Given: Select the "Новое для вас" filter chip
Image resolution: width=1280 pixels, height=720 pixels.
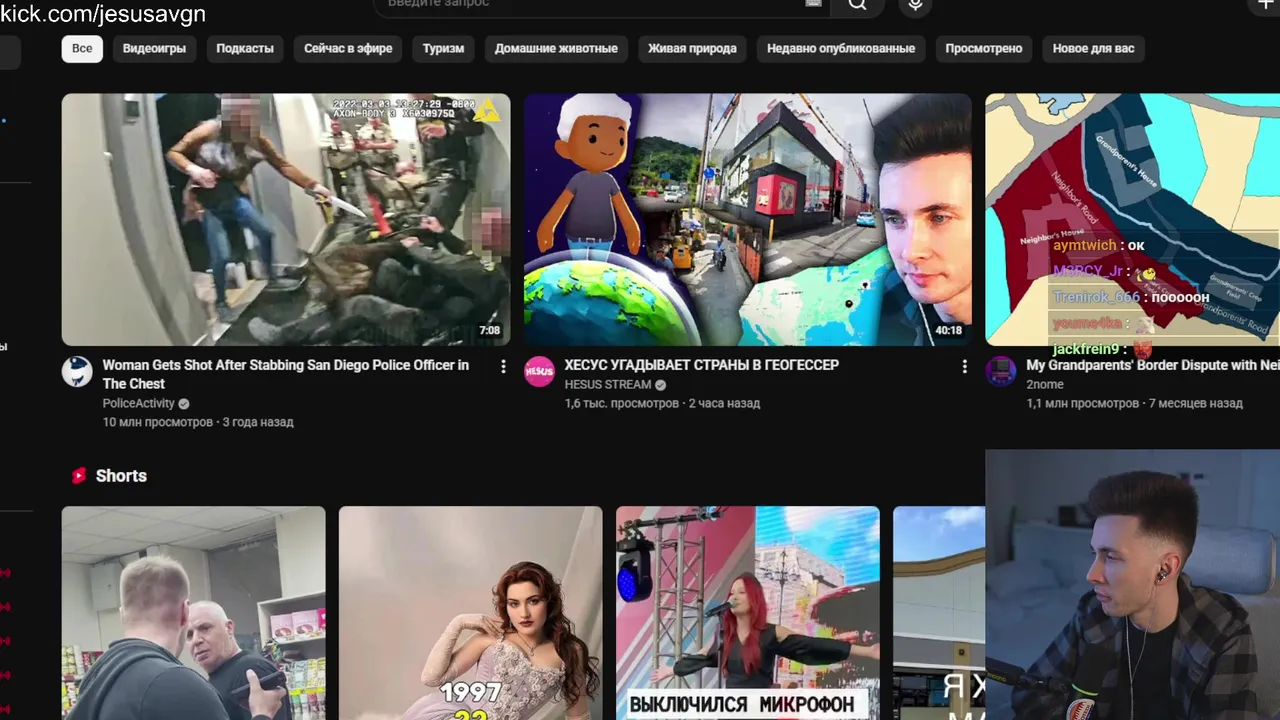Looking at the screenshot, I should coord(1093,48).
